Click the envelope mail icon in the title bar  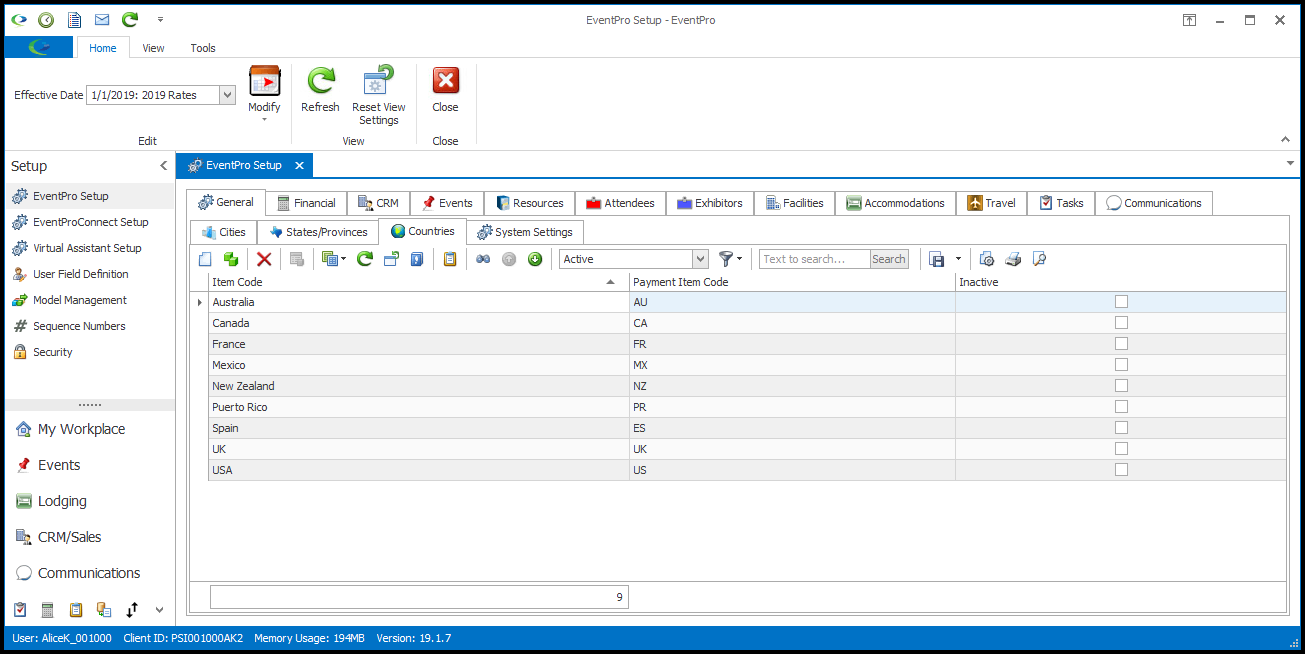tap(102, 20)
